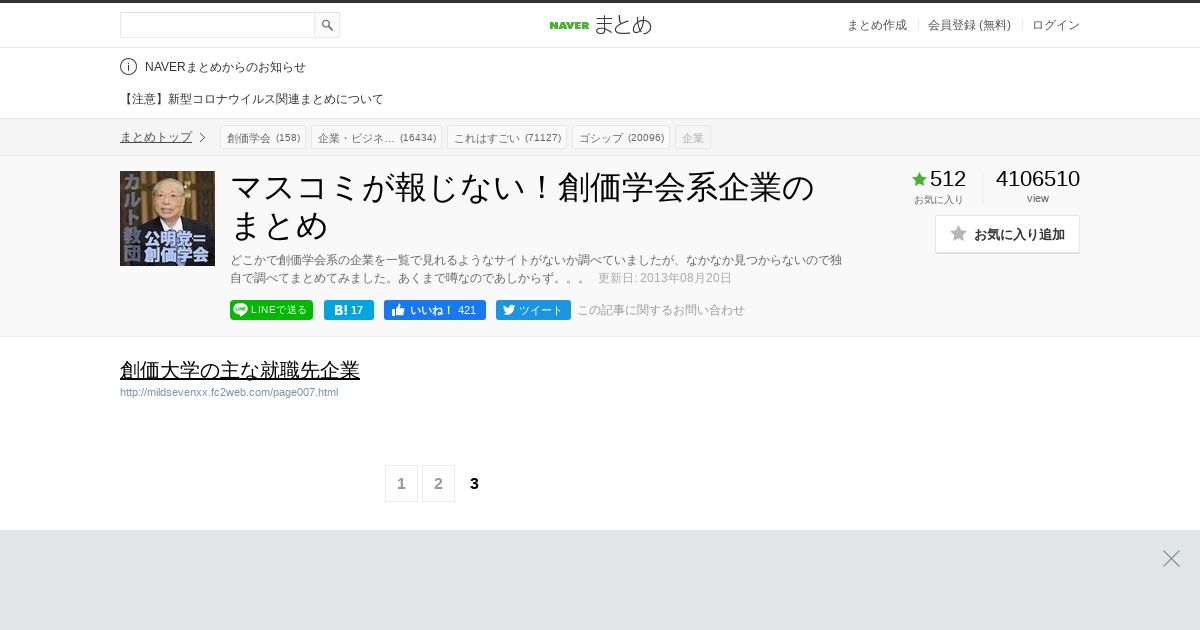The width and height of the screenshot is (1200, 630).
Task: Open the NAVER まとめ logo home link
Action: (600, 25)
